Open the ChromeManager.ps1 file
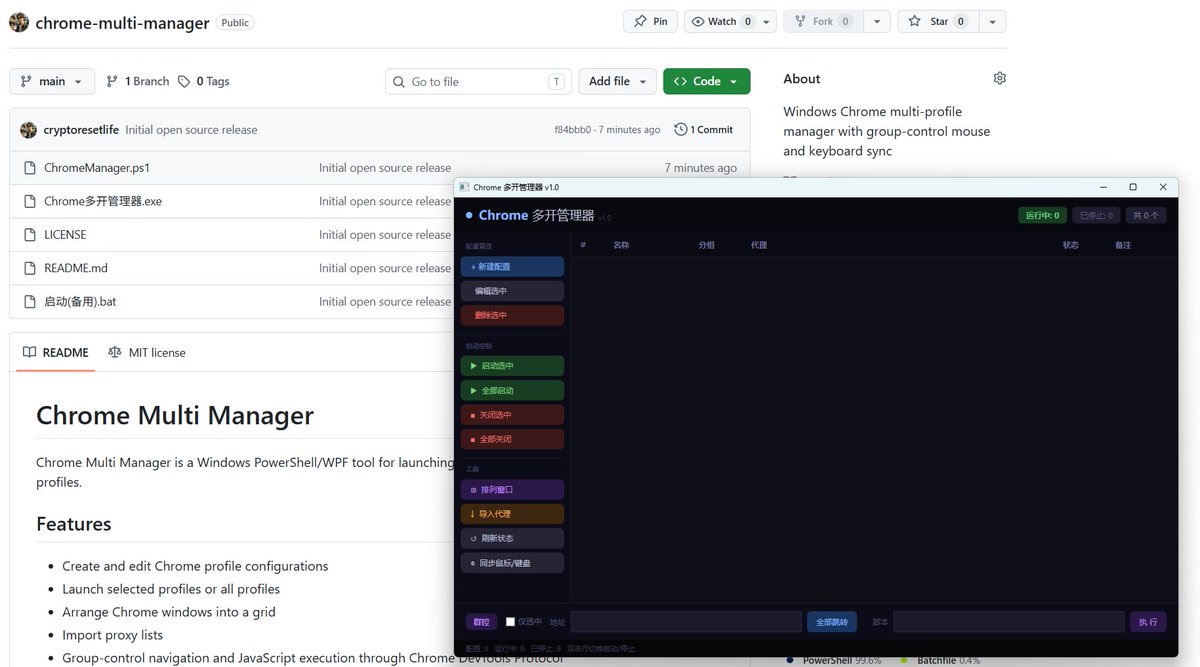This screenshot has height=667, width=1200. (x=97, y=168)
